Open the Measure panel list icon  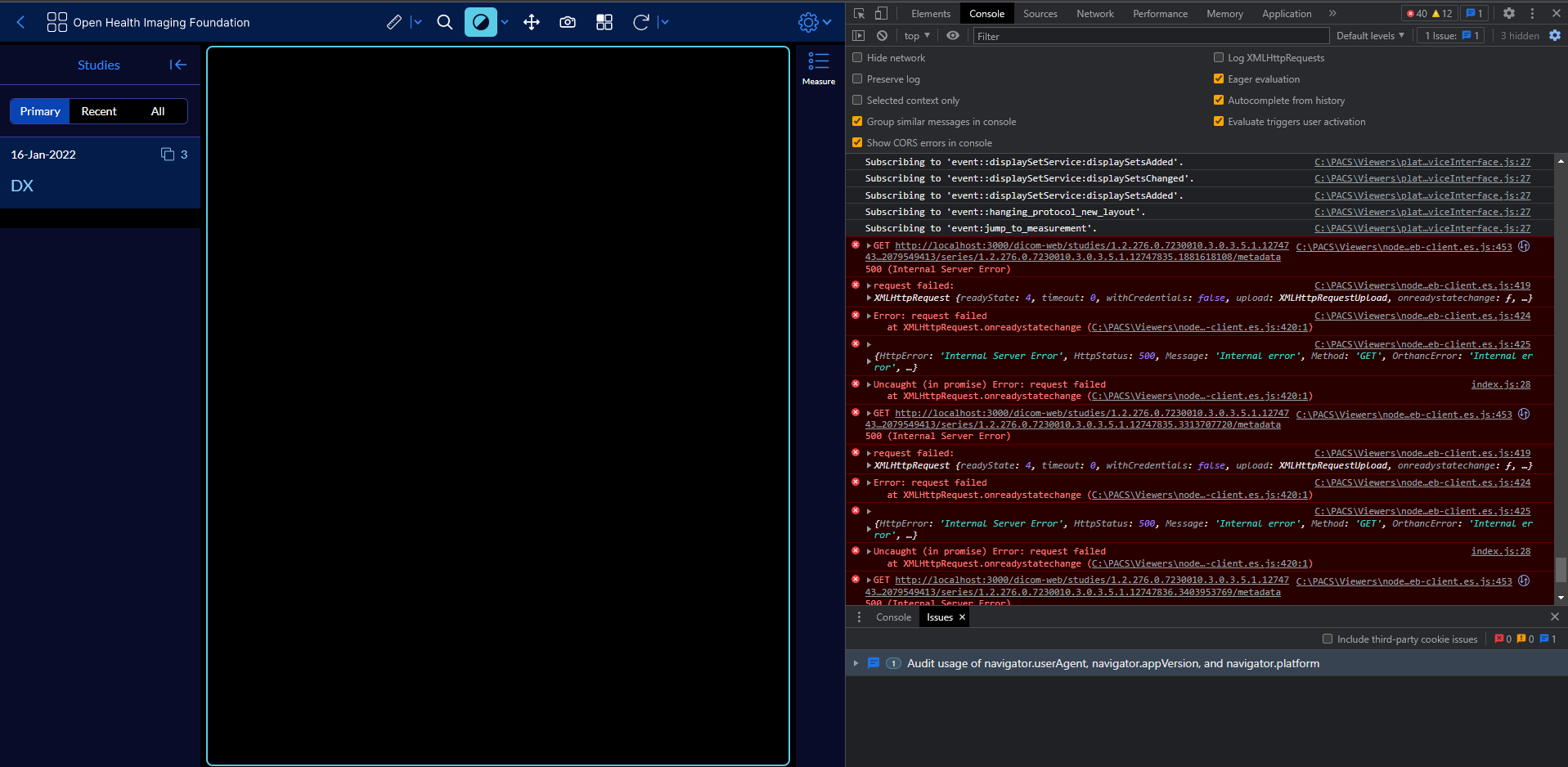(x=819, y=61)
